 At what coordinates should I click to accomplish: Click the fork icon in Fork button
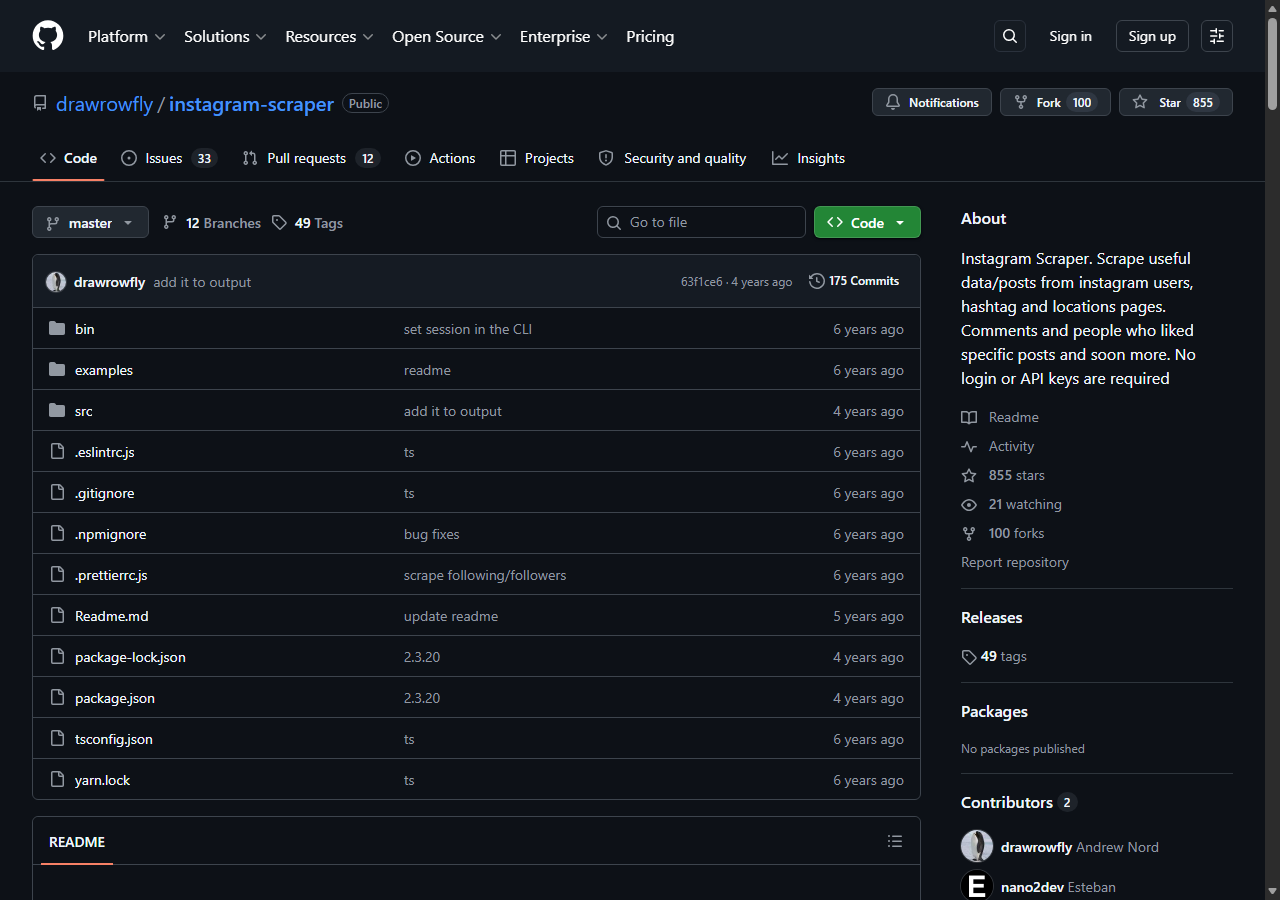pos(1021,102)
